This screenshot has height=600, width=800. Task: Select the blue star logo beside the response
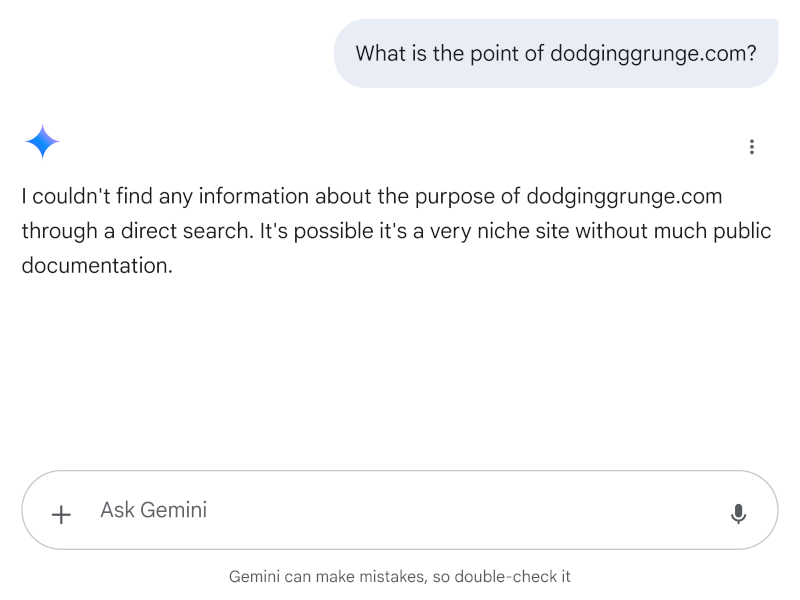click(40, 141)
